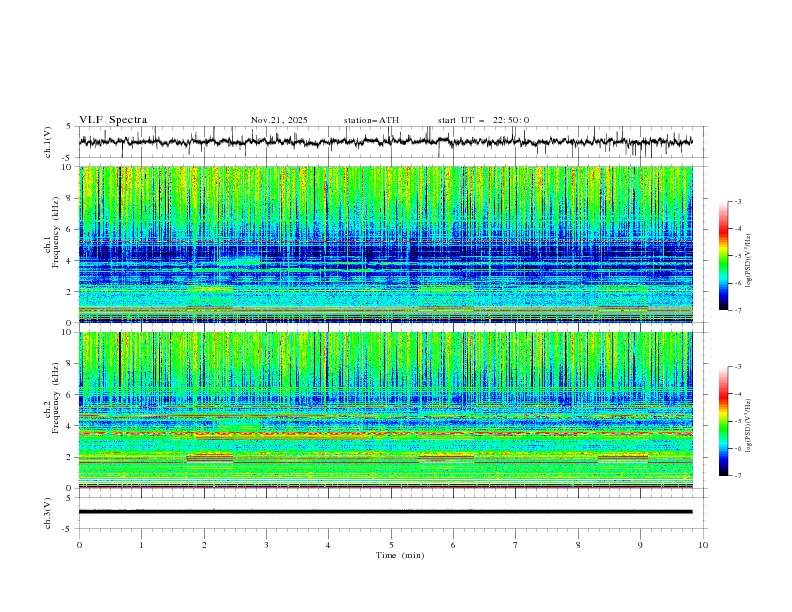Click inside the ch.1 spectrogram panel

385,244
